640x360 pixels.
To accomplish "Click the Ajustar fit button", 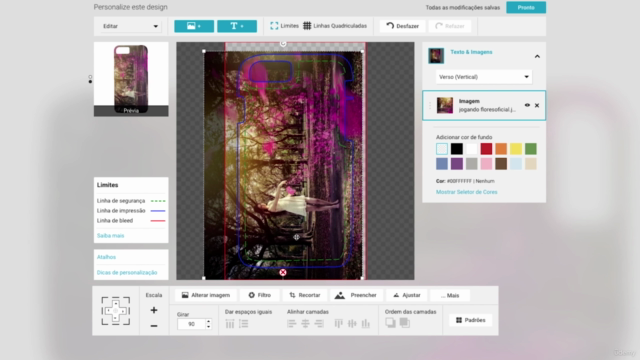I will pyautogui.click(x=407, y=295).
